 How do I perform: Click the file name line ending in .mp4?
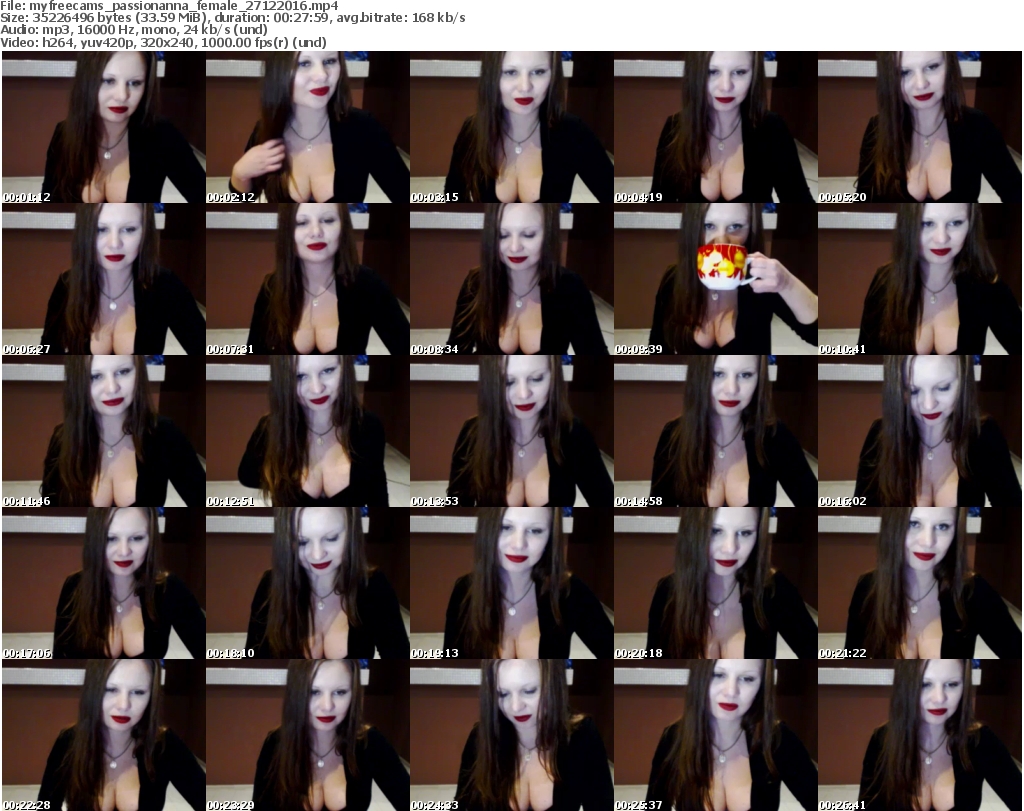coord(169,6)
